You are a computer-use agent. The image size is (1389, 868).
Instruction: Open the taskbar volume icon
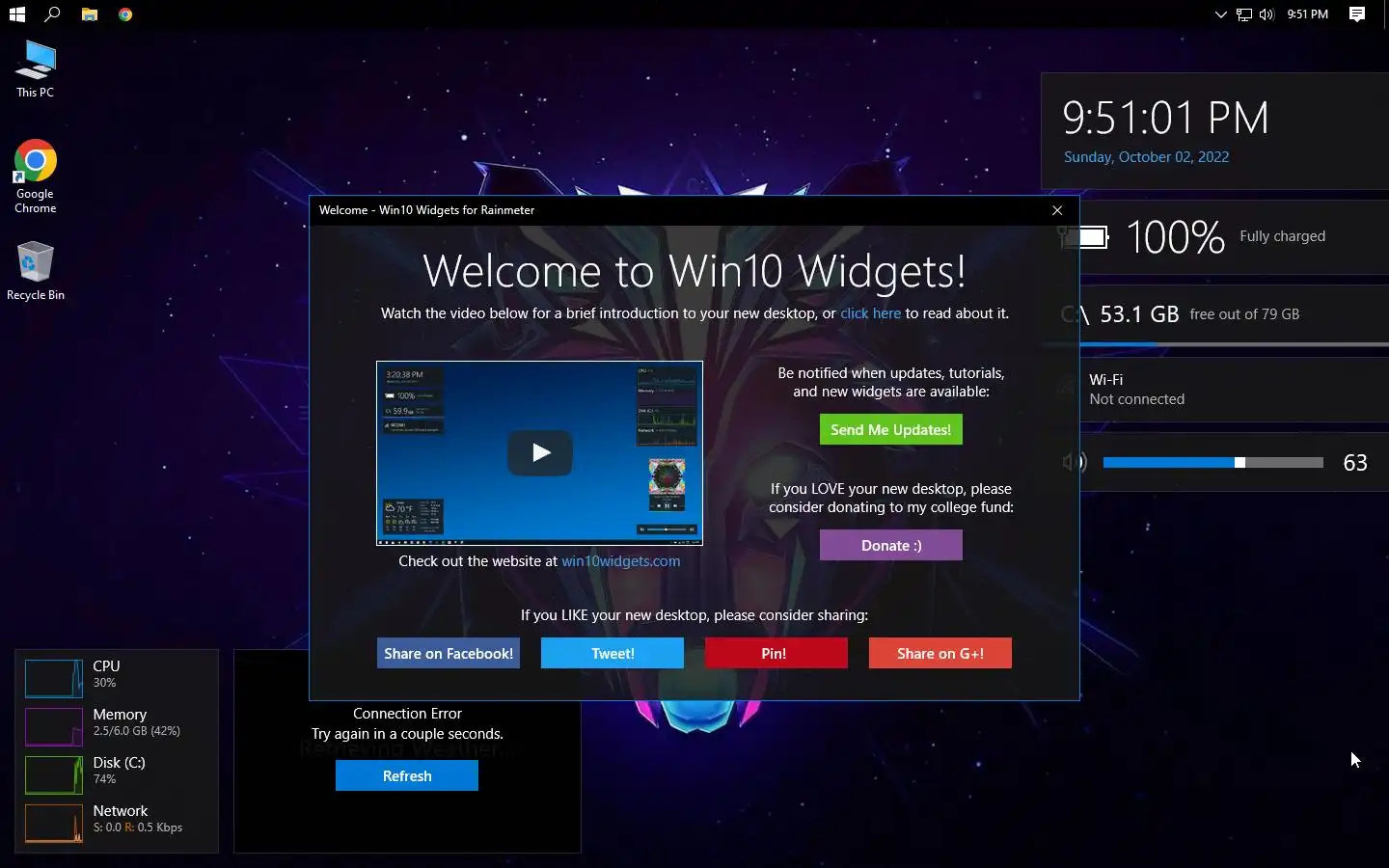click(1266, 14)
